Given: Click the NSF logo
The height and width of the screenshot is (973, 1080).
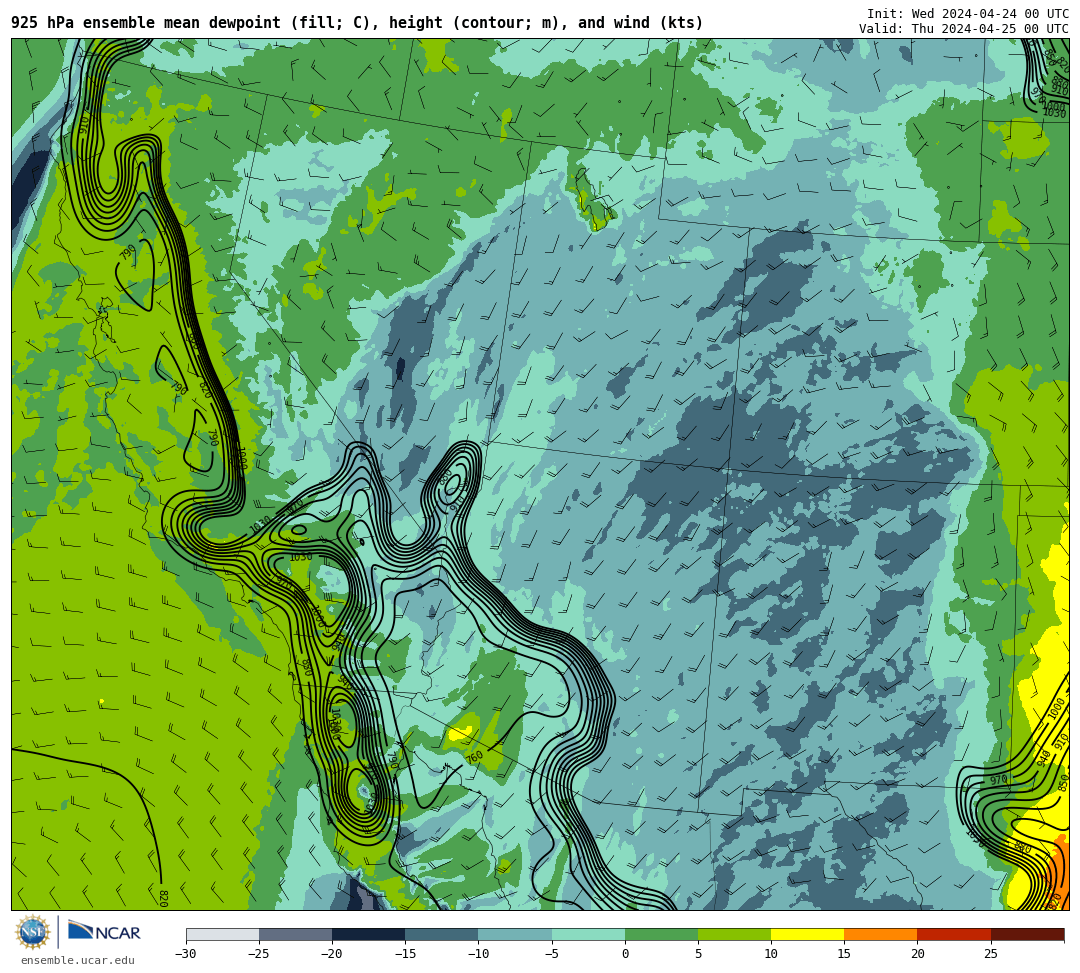Looking at the screenshot, I should point(33,932).
